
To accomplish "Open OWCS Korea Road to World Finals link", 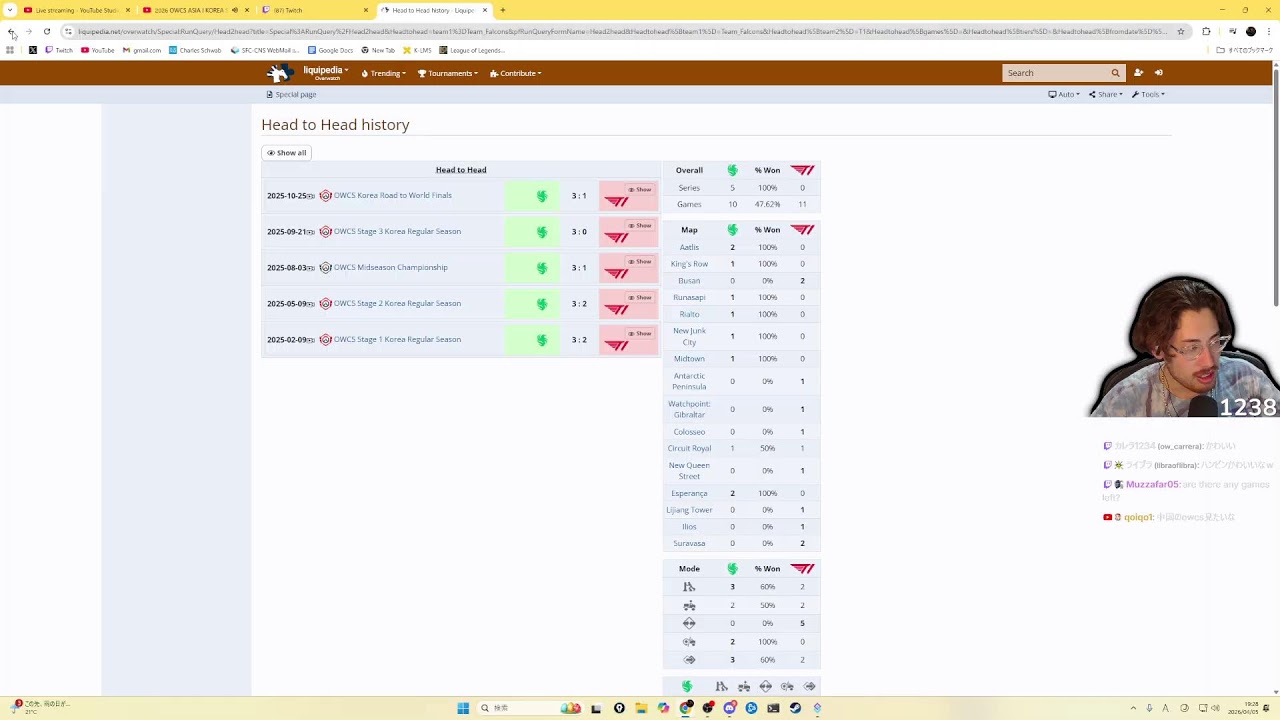I will [x=392, y=195].
